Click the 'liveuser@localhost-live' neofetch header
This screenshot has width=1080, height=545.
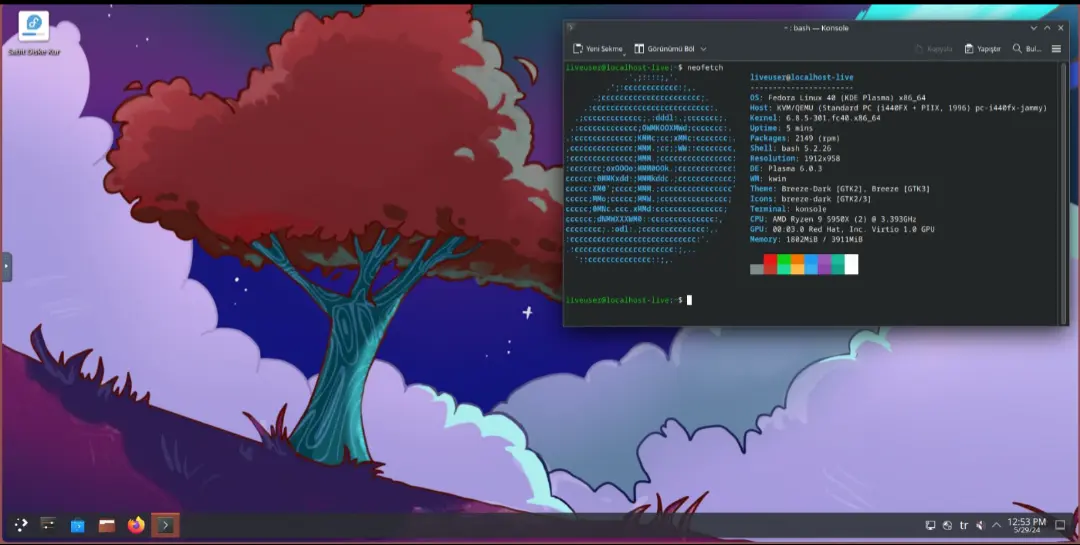click(802, 77)
